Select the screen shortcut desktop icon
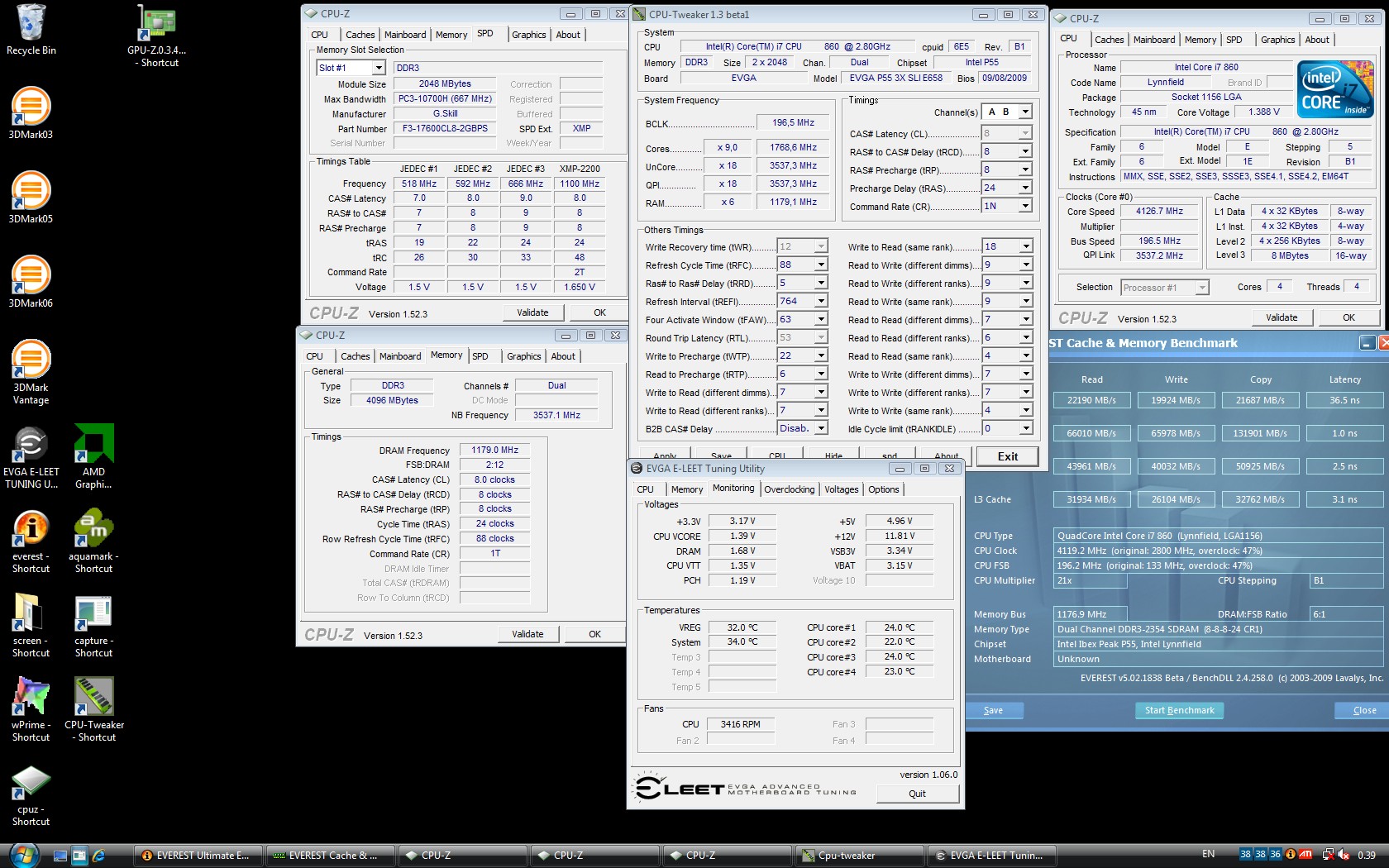1389x868 pixels. pyautogui.click(x=31, y=626)
